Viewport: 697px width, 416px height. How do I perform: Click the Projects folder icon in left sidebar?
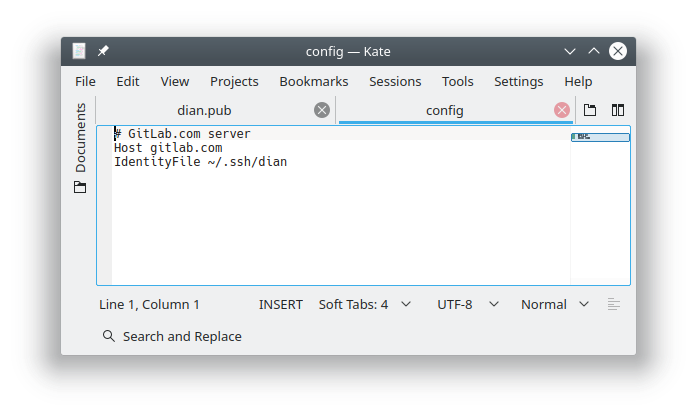[x=80, y=187]
